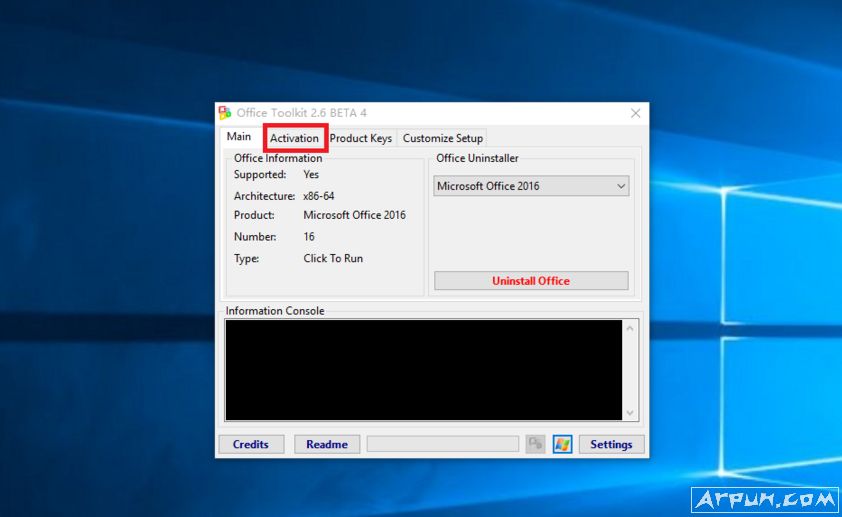Click the 'Information Console' label
Image resolution: width=842 pixels, height=517 pixels.
275,311
